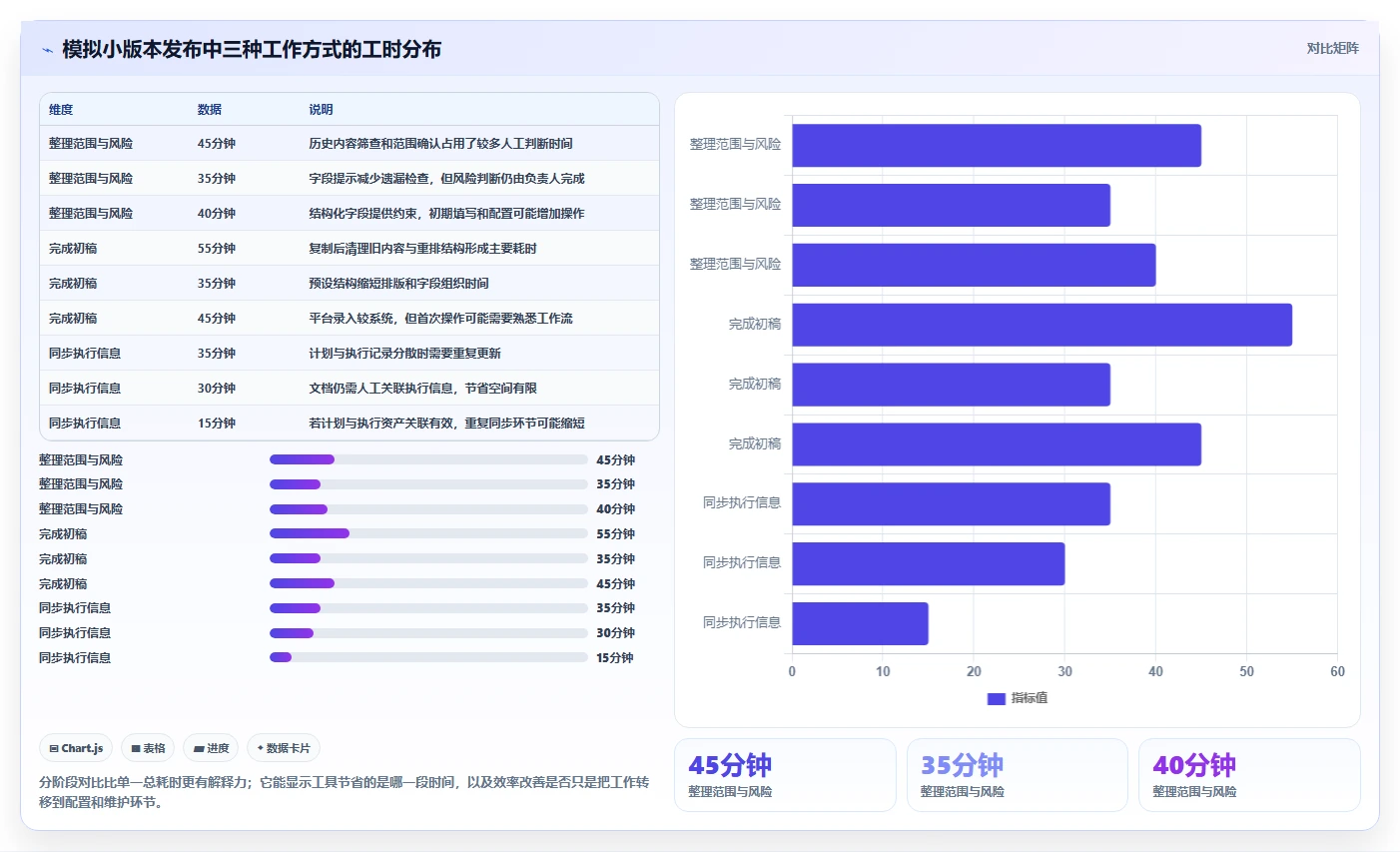Click the 指标值 legend label
This screenshot has width=1400, height=852.
1030,698
